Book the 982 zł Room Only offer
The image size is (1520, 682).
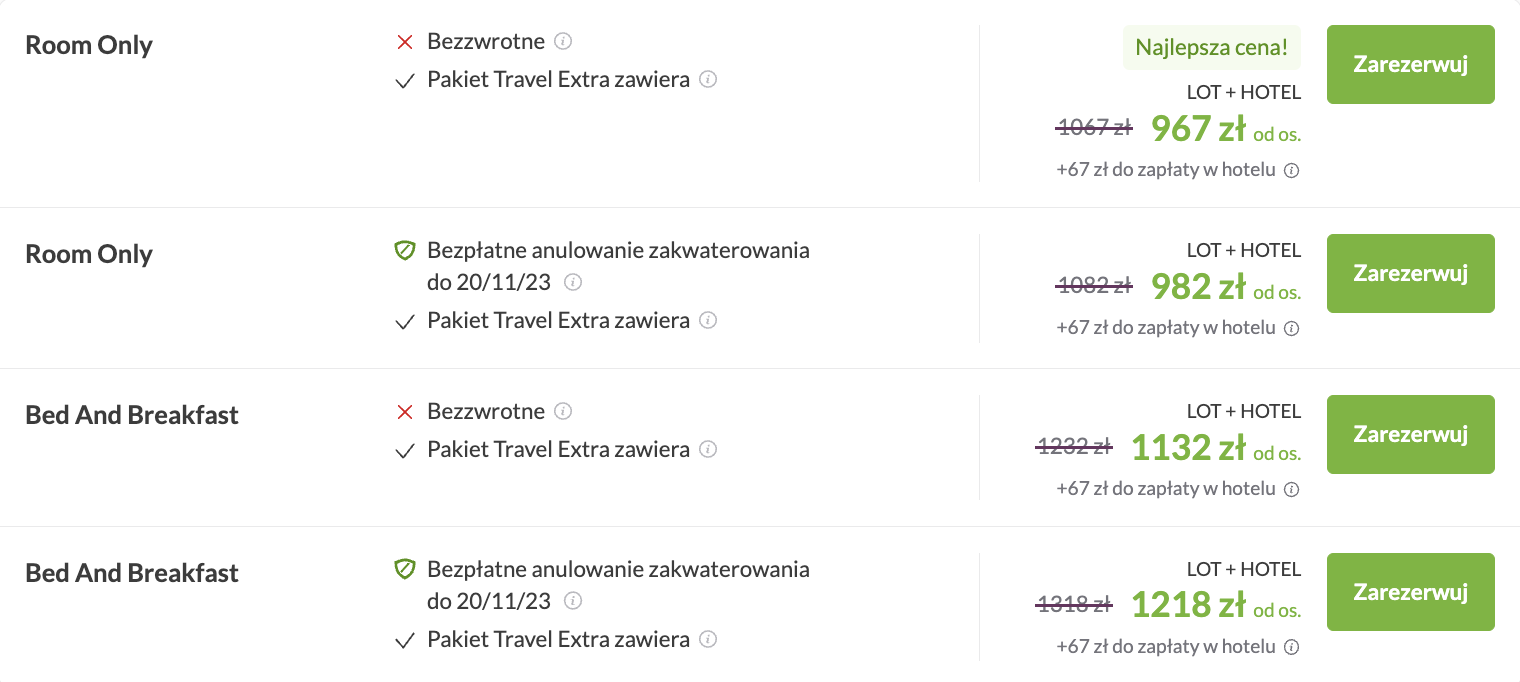pyautogui.click(x=1410, y=273)
